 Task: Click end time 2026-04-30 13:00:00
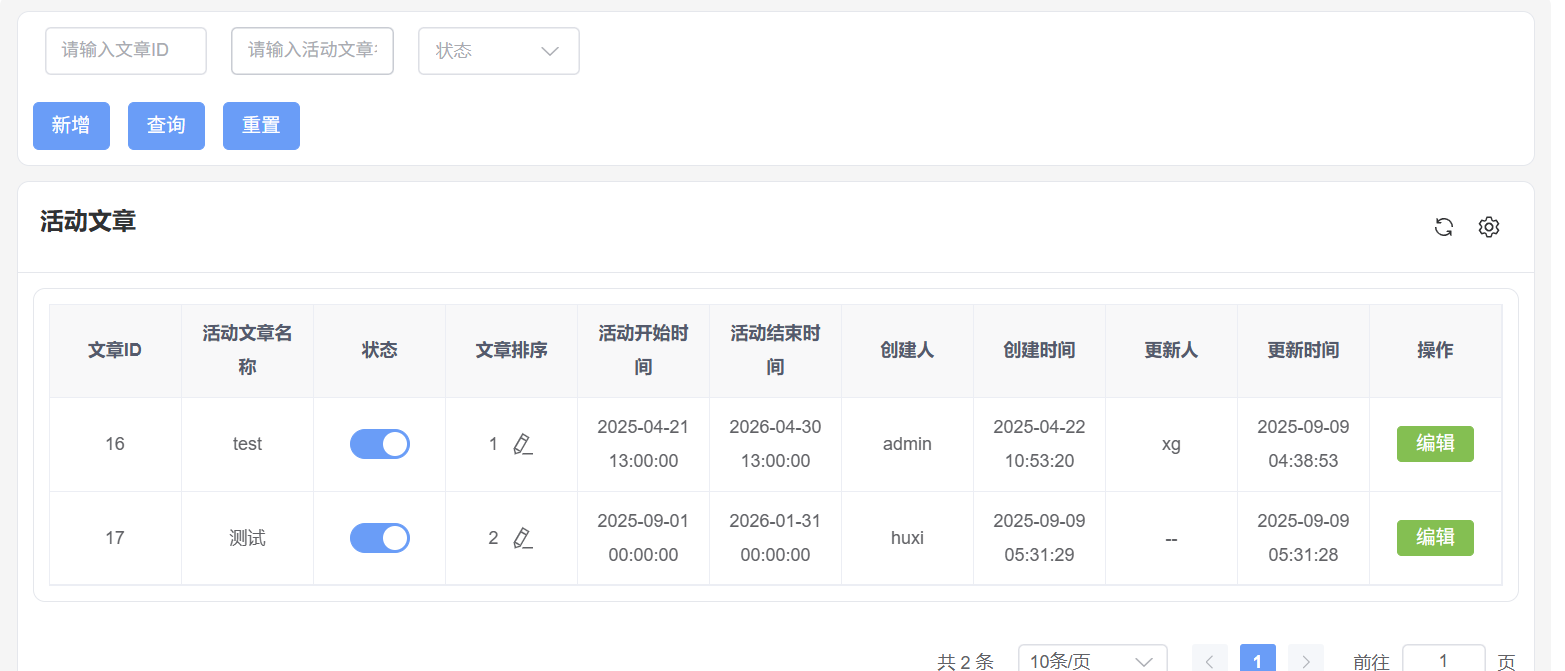click(775, 444)
